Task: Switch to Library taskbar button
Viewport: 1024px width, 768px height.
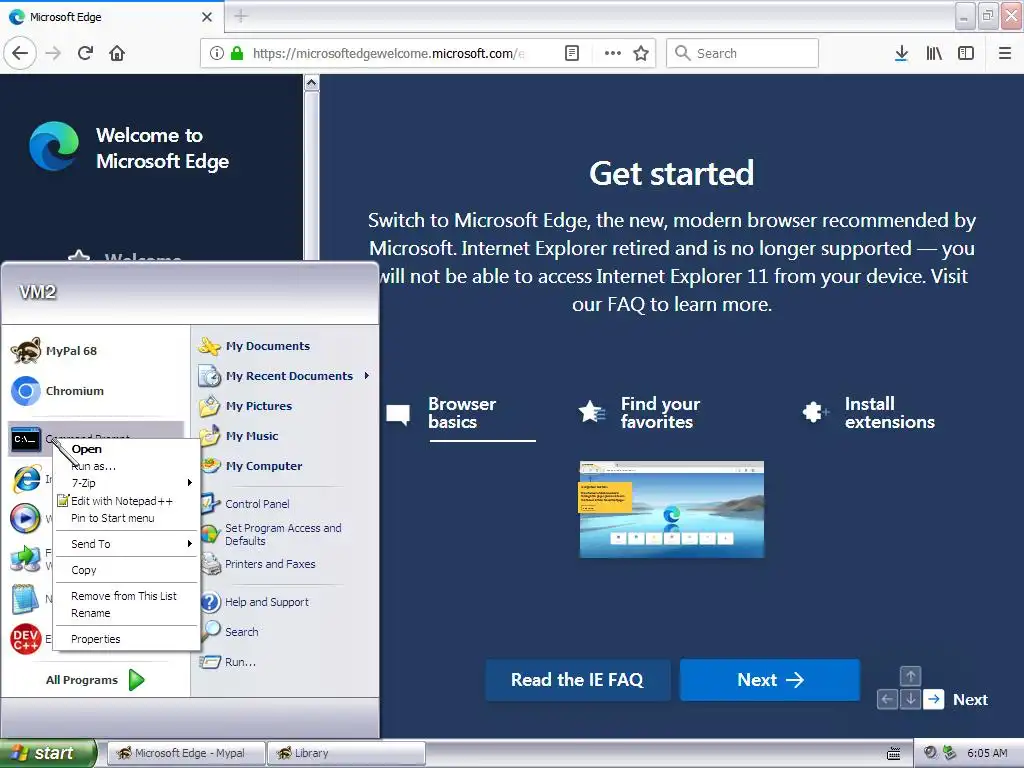Action: (346, 753)
